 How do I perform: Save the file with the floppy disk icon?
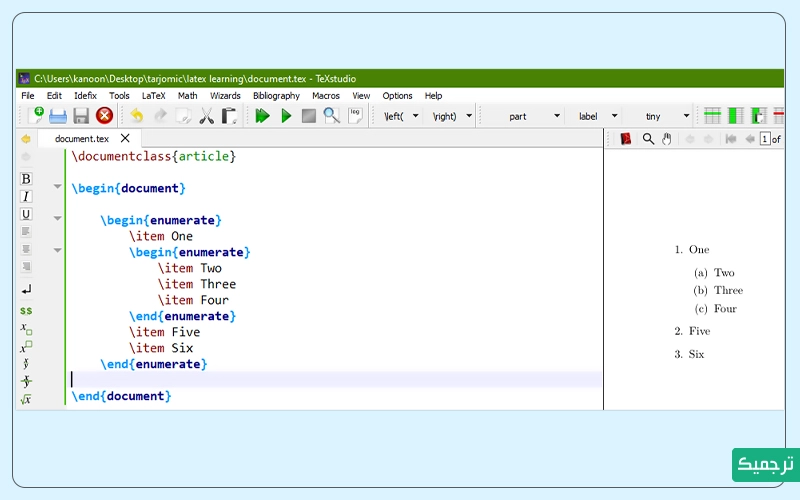point(81,116)
